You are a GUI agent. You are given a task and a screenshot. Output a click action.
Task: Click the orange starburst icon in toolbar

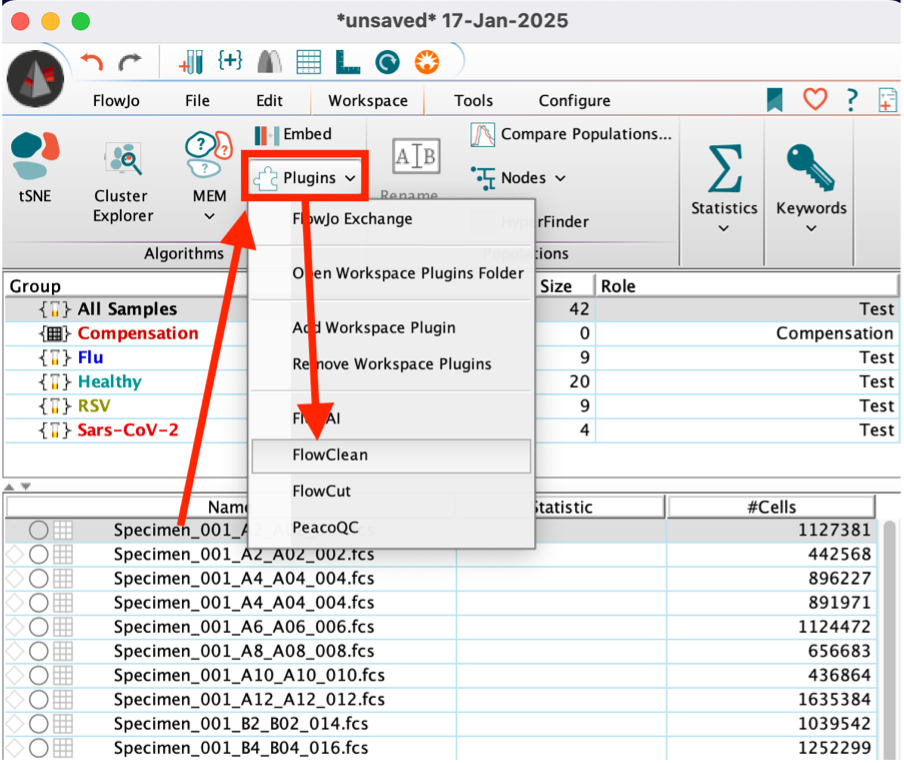[x=427, y=62]
